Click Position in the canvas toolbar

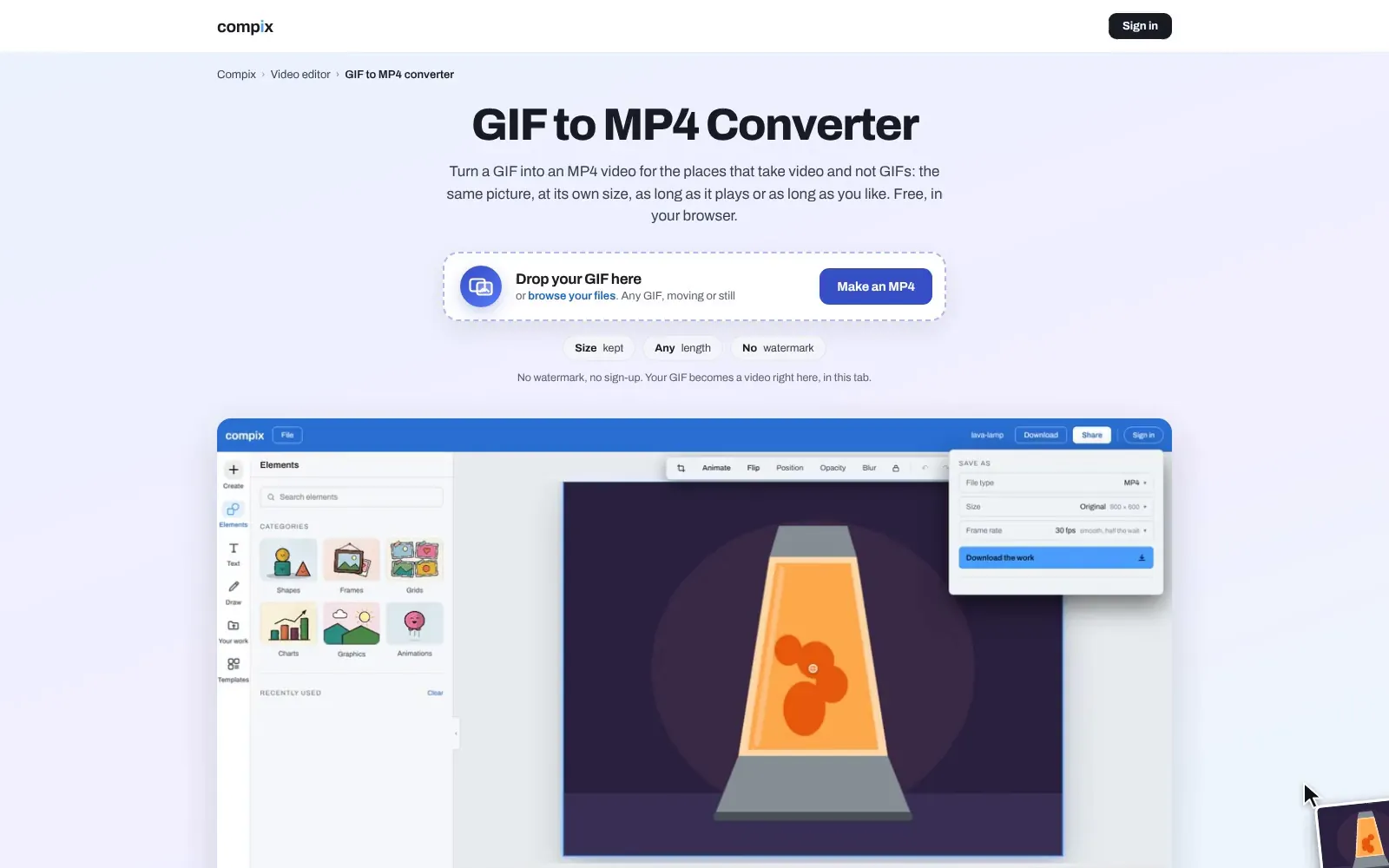coord(790,468)
